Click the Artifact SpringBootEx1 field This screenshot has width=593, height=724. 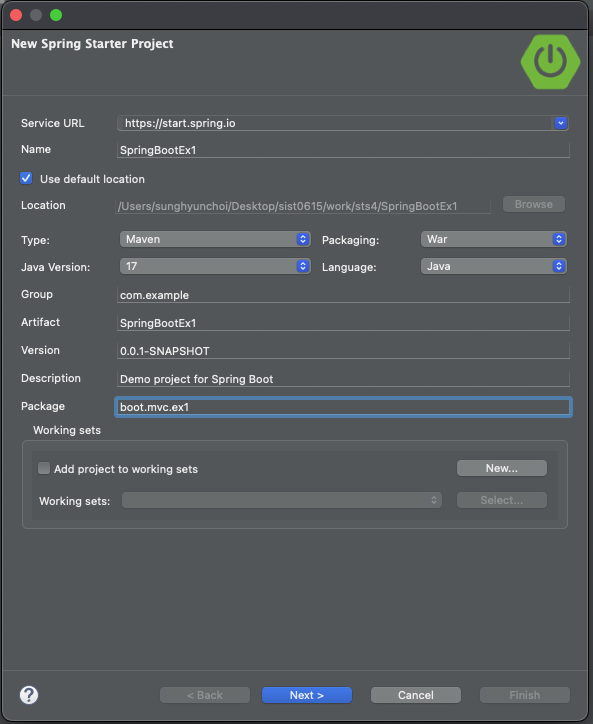343,323
